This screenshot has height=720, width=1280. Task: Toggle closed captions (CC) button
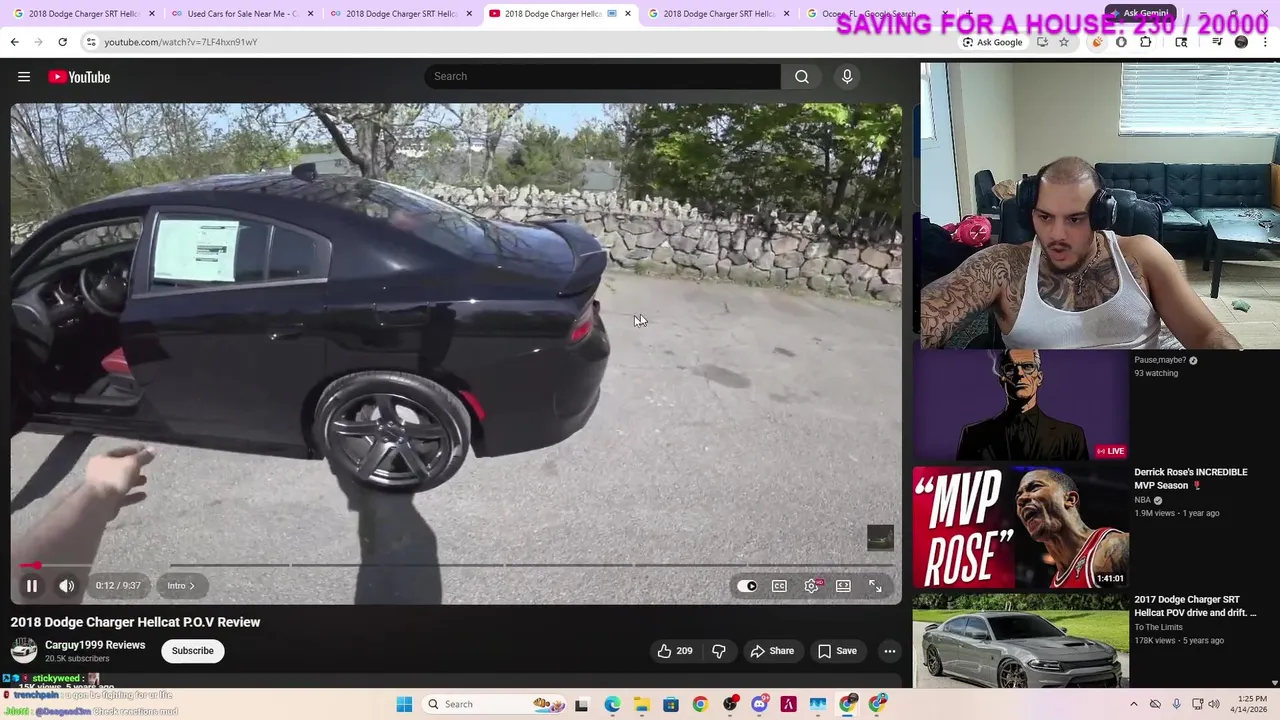coord(779,586)
